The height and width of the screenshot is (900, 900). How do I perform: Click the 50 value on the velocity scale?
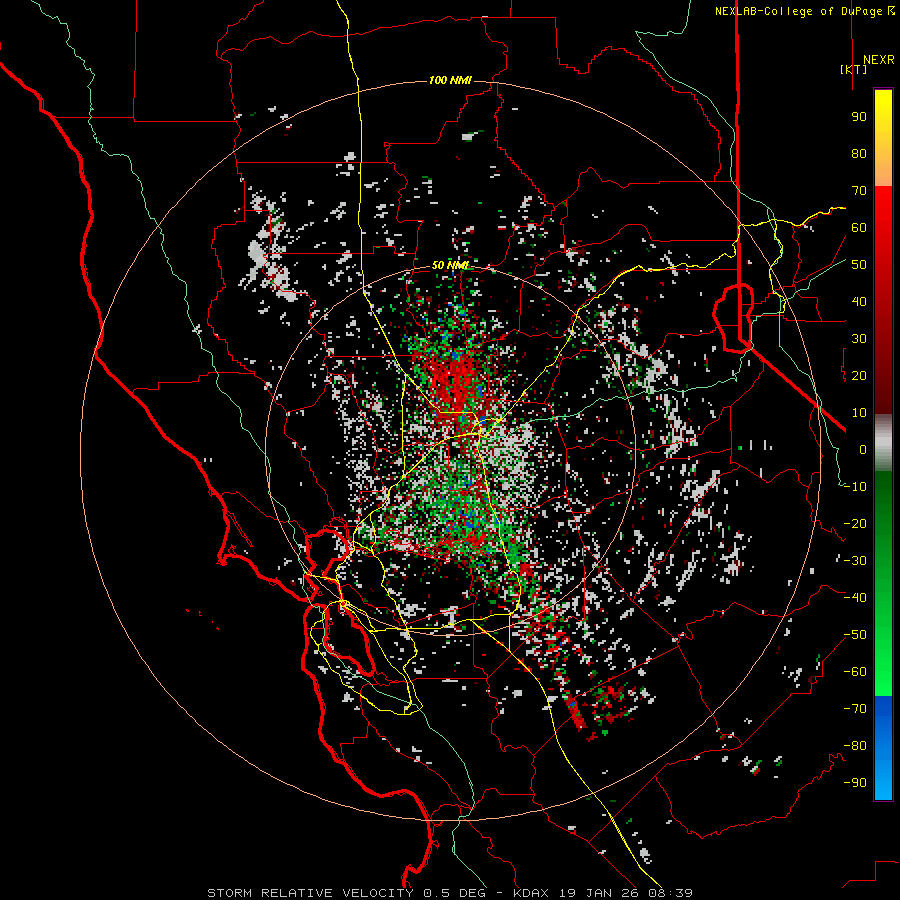tap(859, 265)
